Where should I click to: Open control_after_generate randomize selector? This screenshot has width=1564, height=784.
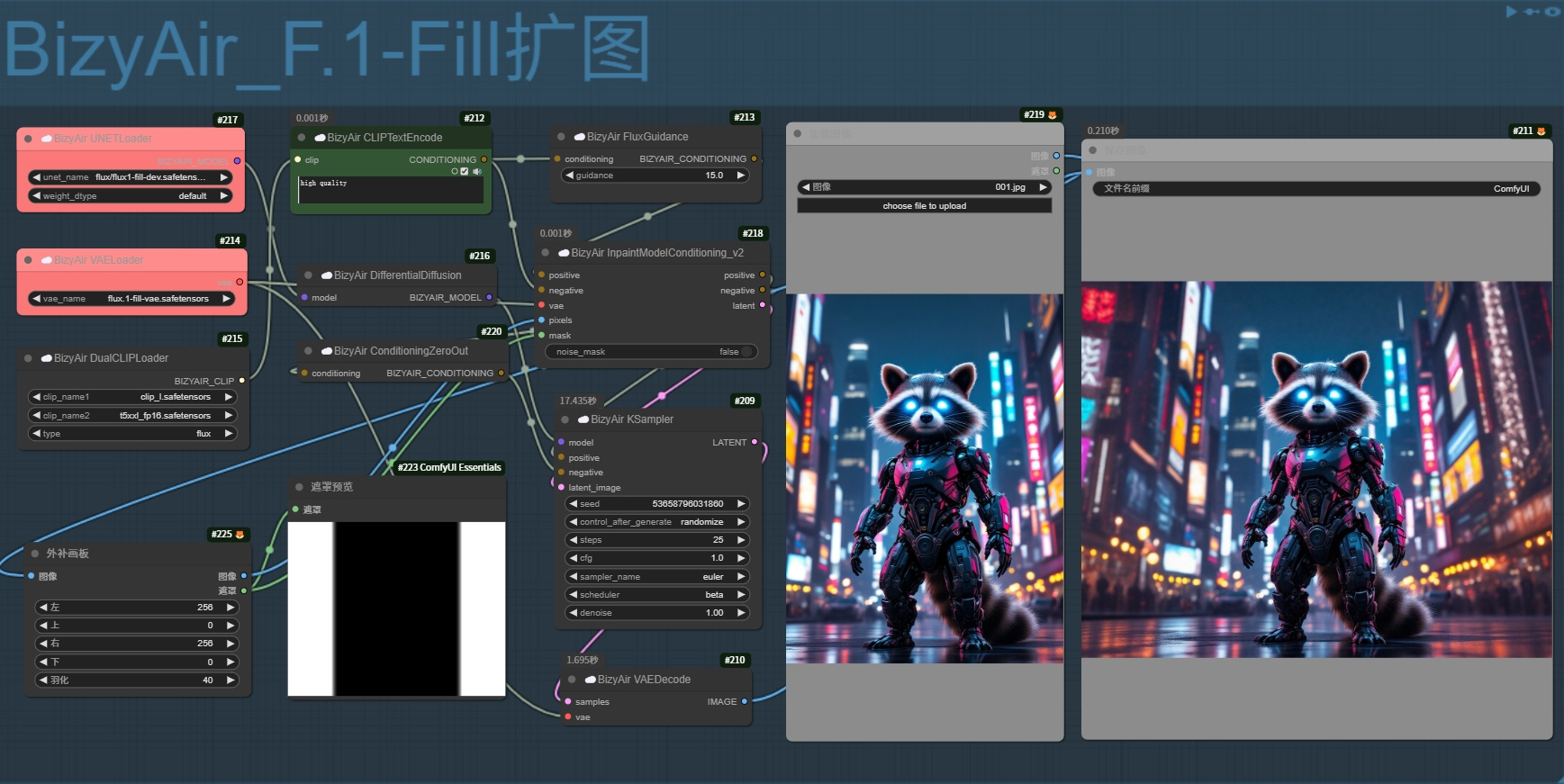pos(657,522)
